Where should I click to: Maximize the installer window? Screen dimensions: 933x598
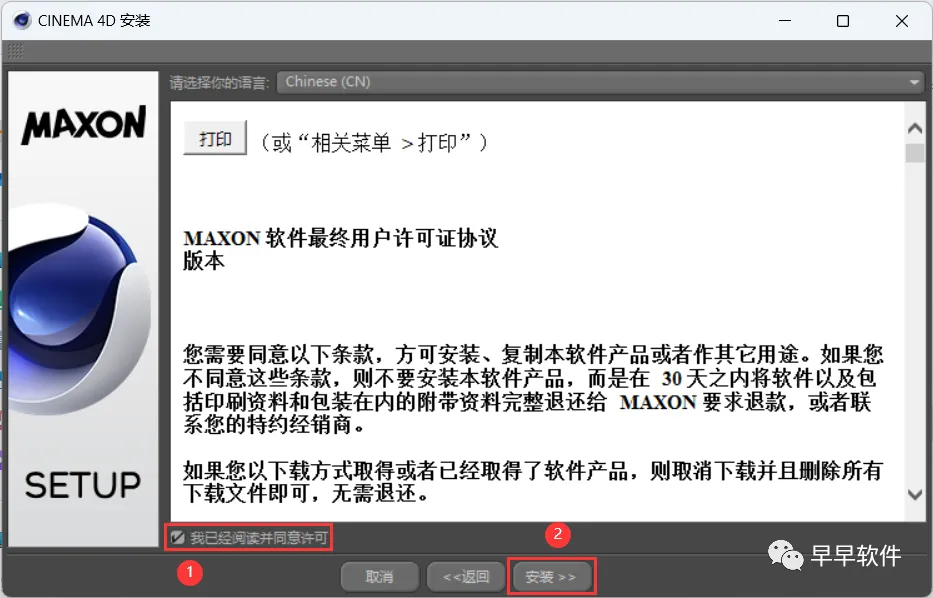pos(843,21)
